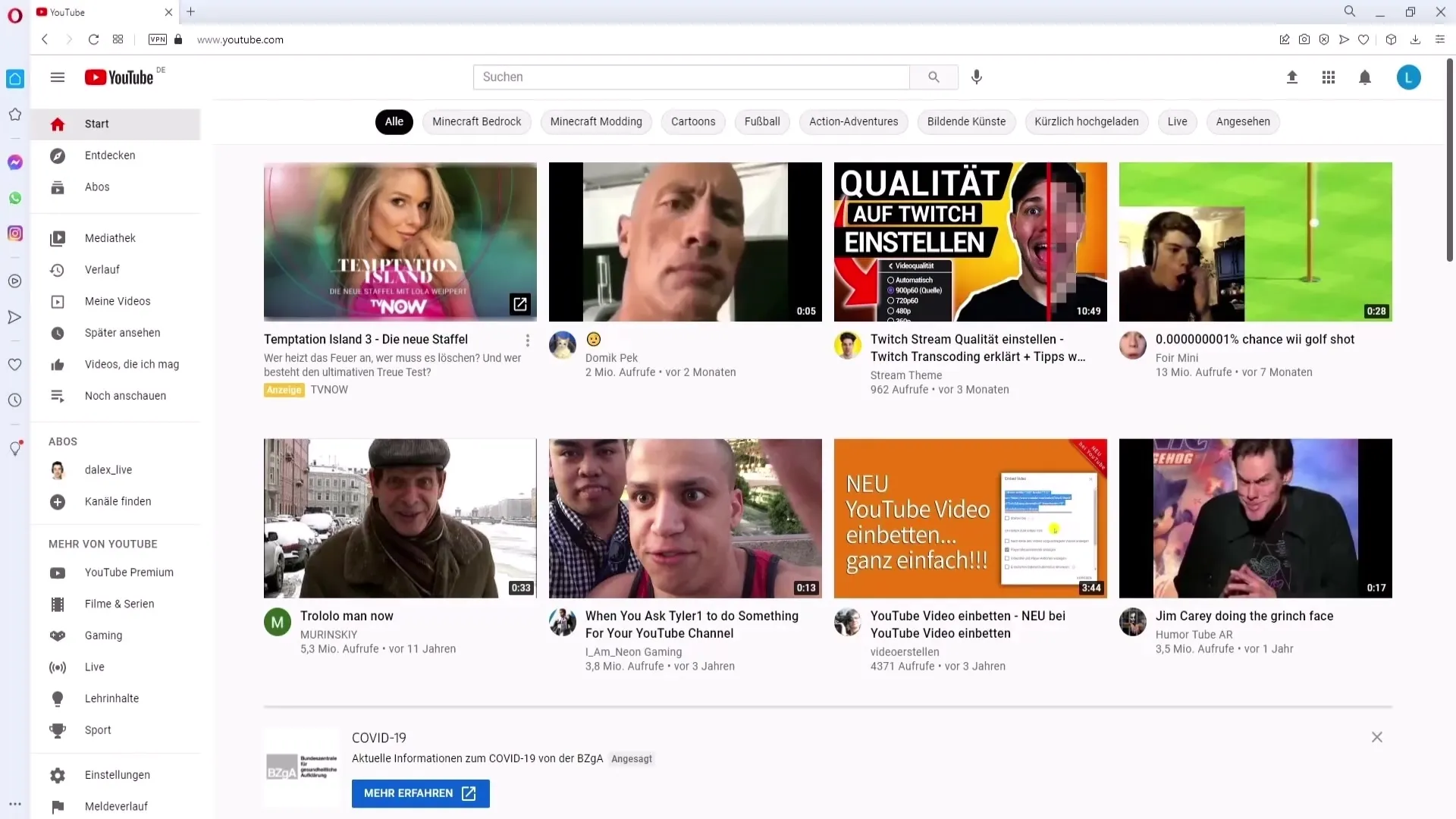The height and width of the screenshot is (819, 1456).
Task: Go back in browser history
Action: [45, 39]
